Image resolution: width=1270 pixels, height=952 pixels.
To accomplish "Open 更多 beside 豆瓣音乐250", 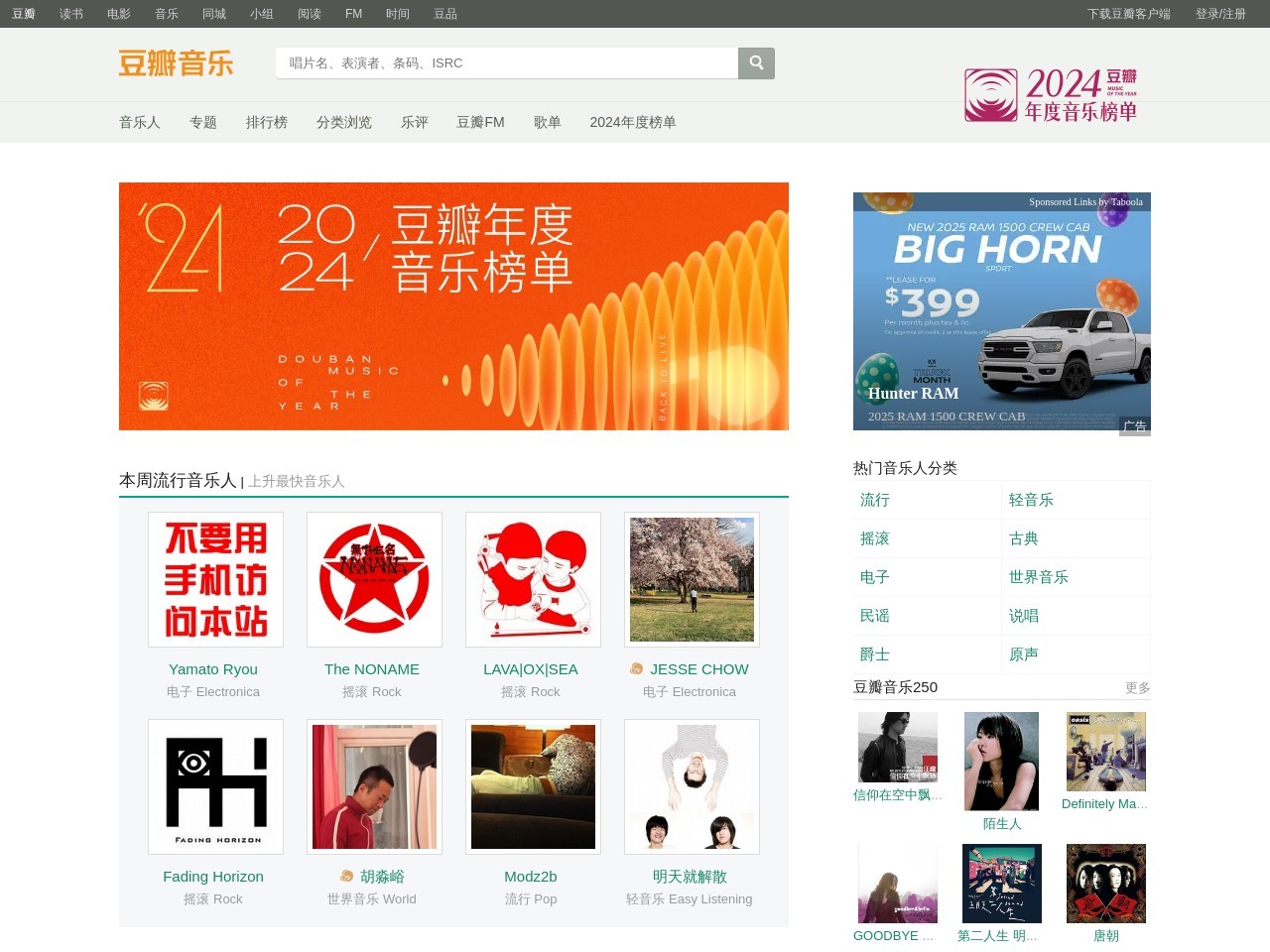I will [x=1137, y=688].
